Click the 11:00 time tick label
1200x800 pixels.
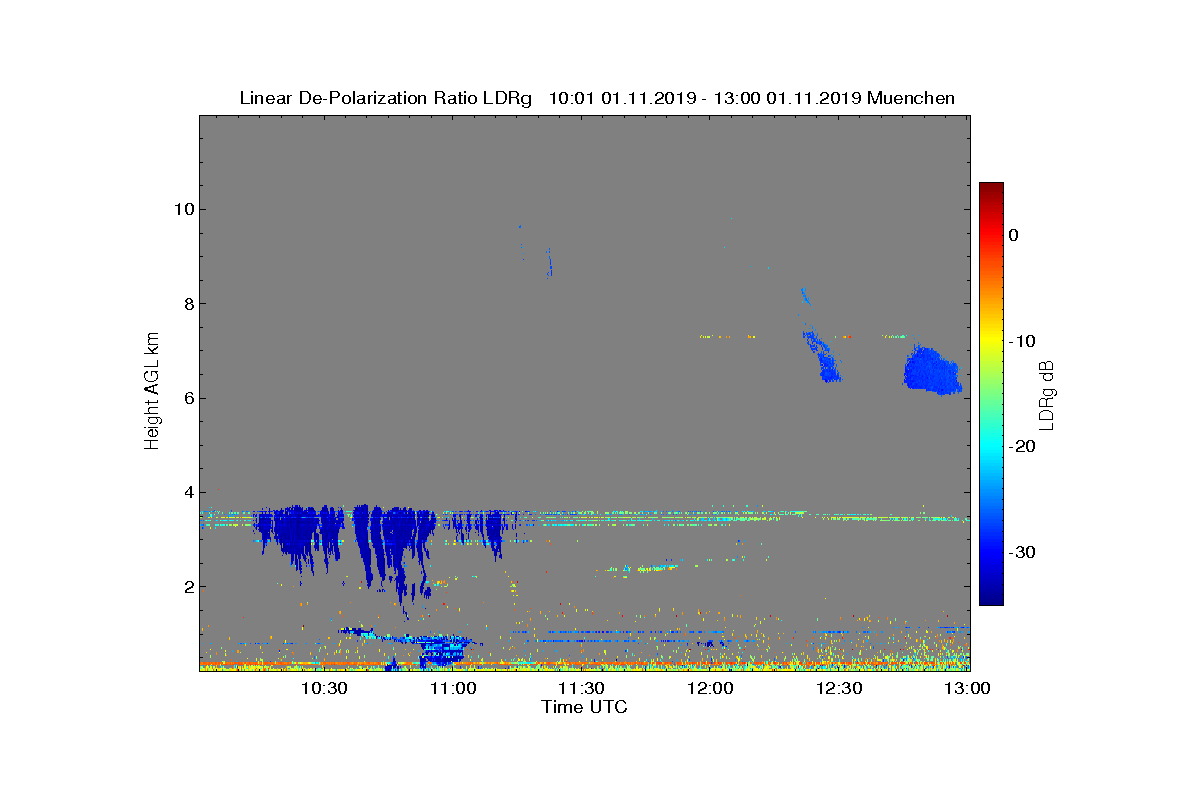[x=453, y=688]
